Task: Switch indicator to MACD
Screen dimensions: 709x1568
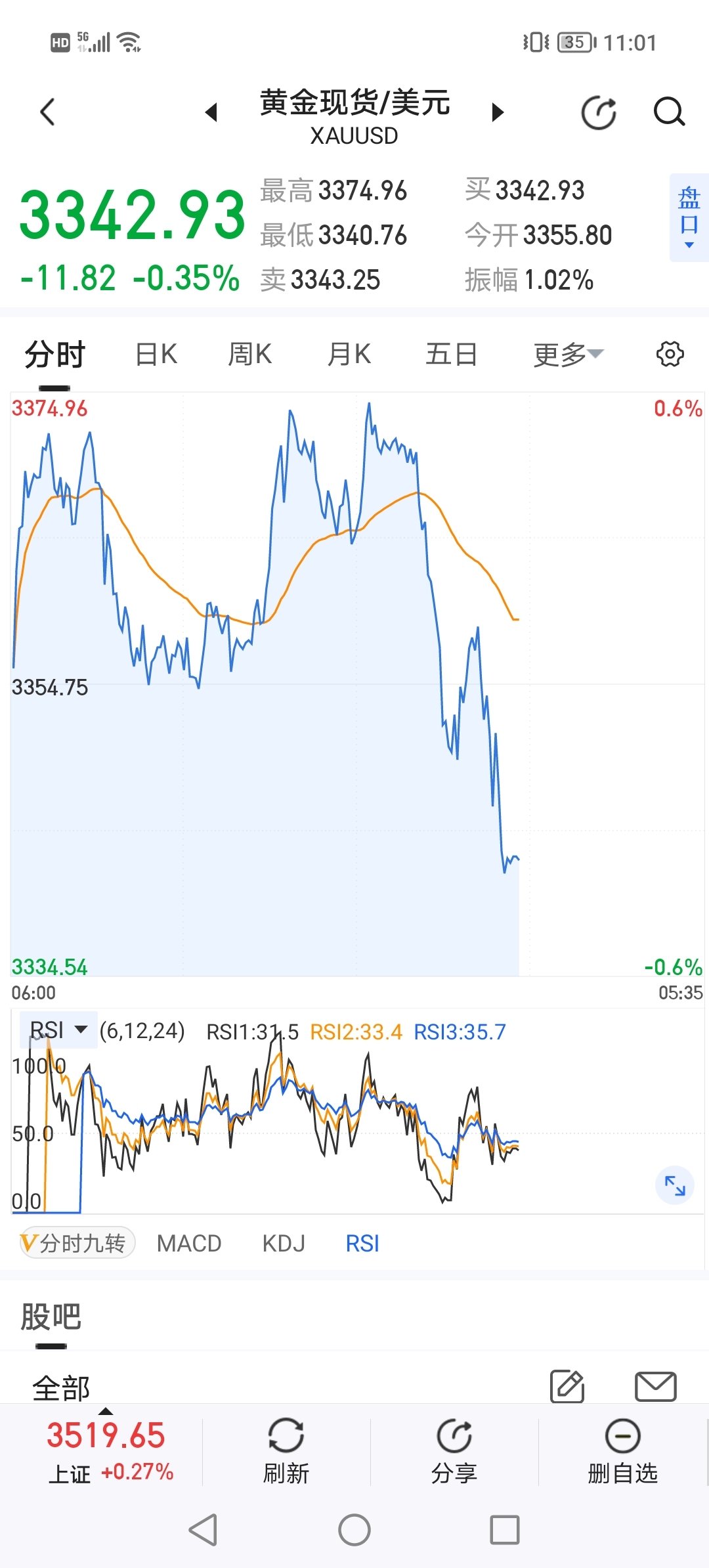Action: pos(189,1243)
